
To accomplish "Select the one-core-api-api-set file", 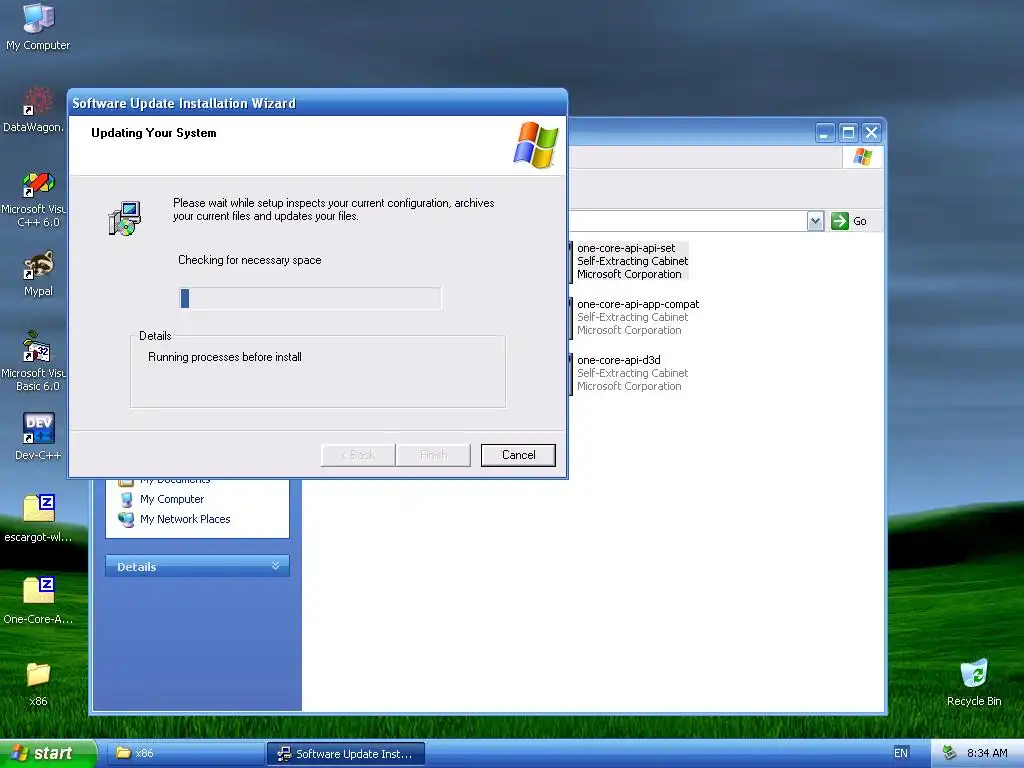I will click(x=630, y=261).
